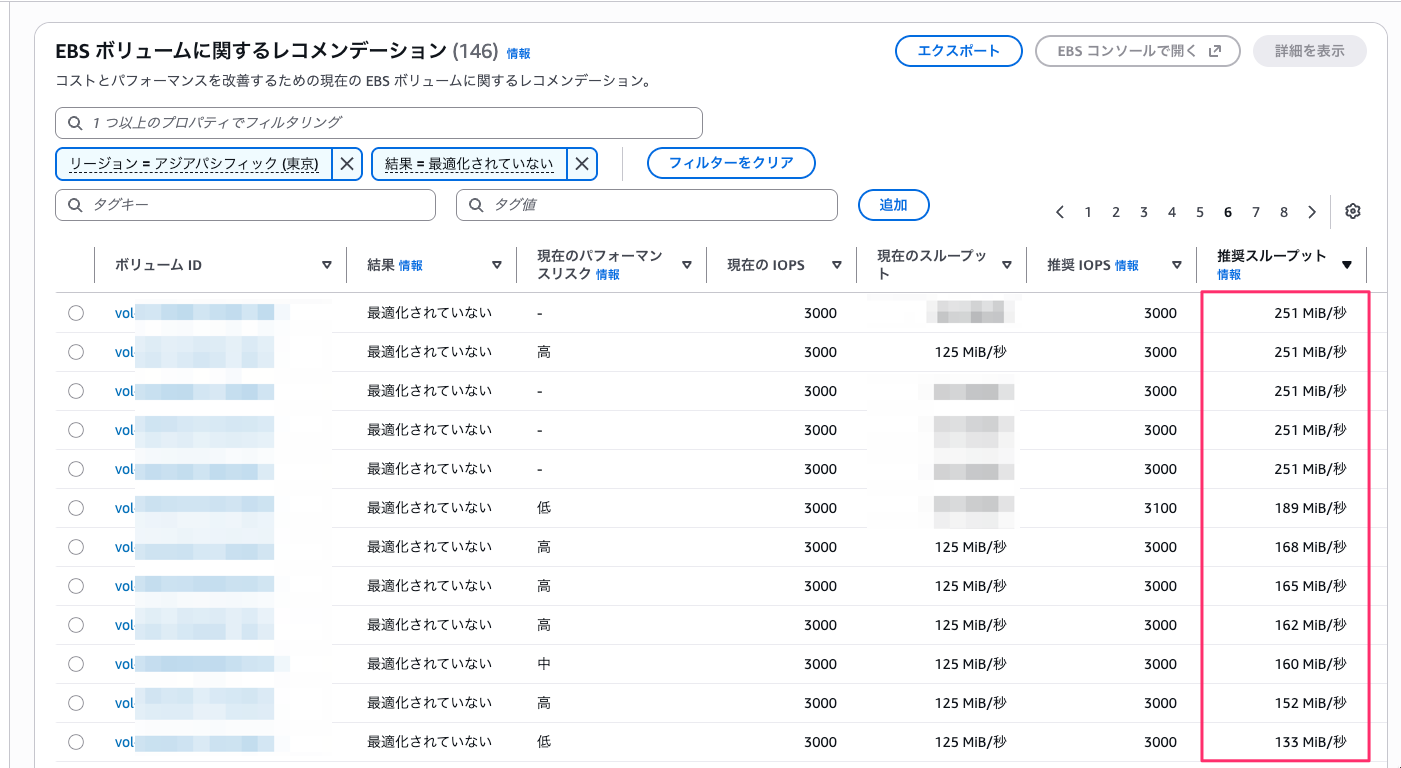Select the radio button for the 160 MiB/秒 row
This screenshot has height=768, width=1401.
click(76, 664)
